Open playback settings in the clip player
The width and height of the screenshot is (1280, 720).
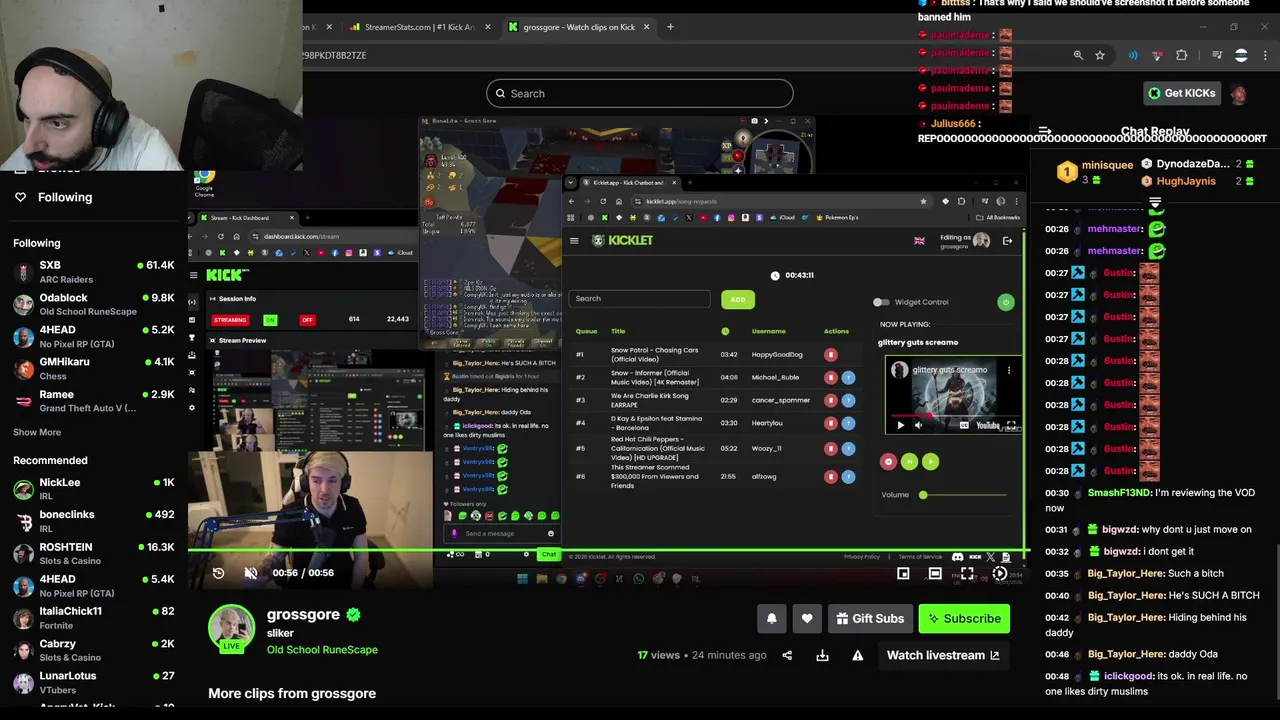tap(999, 573)
